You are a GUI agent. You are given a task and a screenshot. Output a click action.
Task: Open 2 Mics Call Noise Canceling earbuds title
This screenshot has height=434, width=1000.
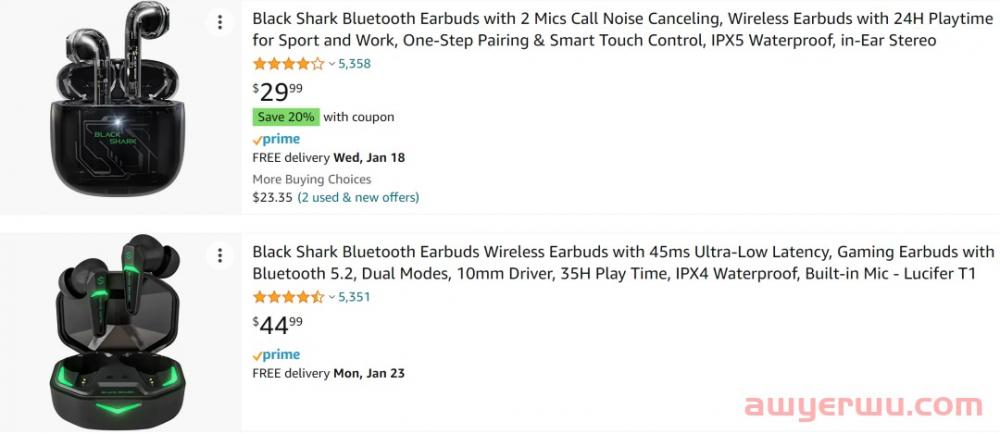(x=622, y=30)
